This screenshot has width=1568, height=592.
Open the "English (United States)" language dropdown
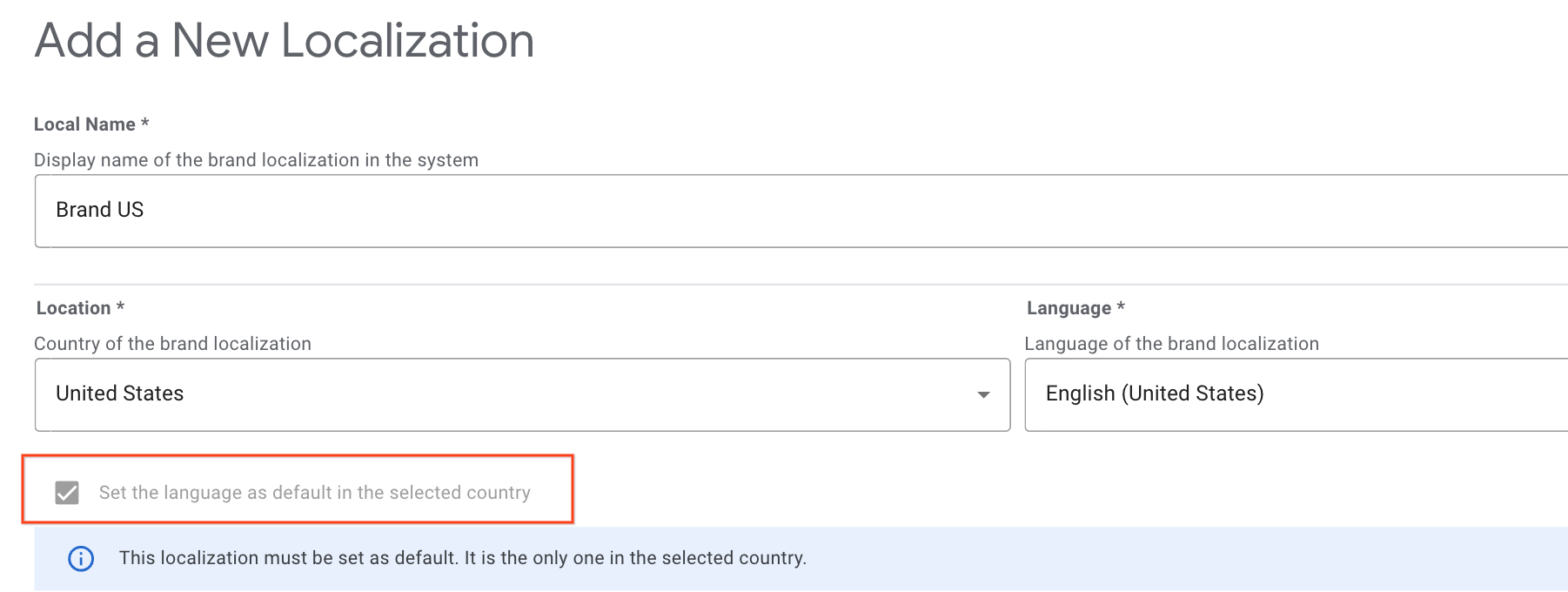click(x=1295, y=394)
